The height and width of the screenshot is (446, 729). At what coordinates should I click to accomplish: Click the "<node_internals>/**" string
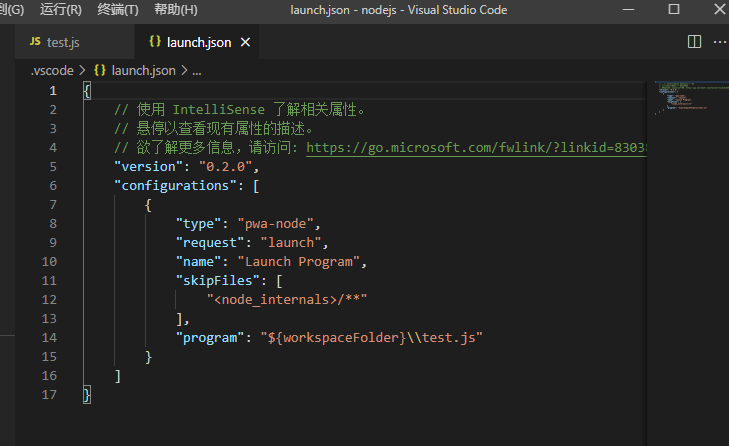pyautogui.click(x=287, y=300)
